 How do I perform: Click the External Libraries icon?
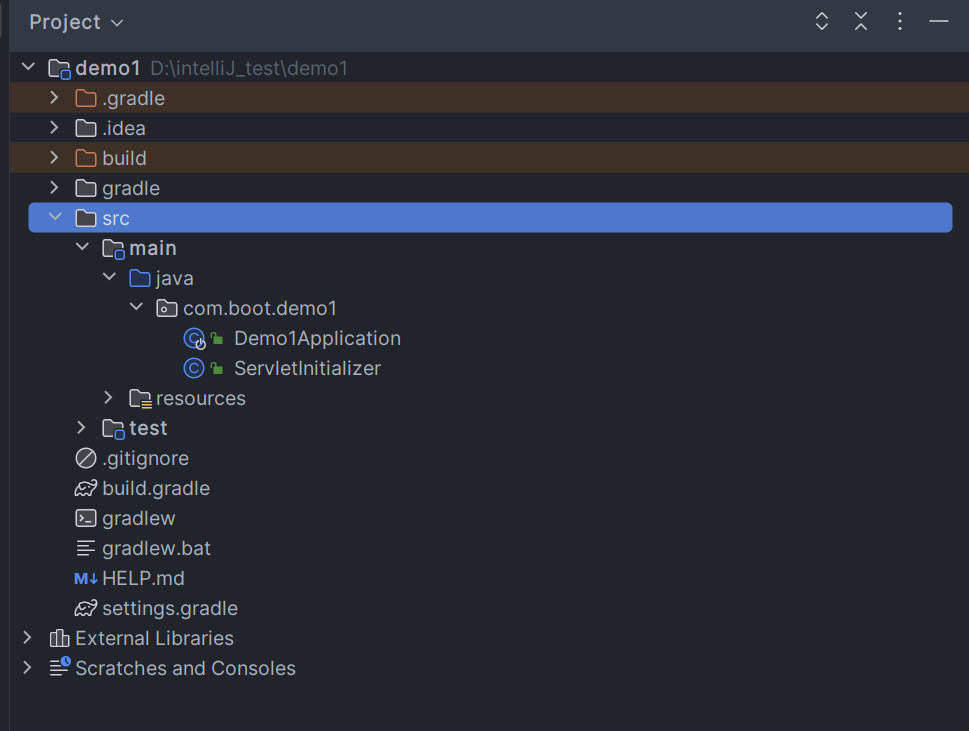(x=59, y=638)
